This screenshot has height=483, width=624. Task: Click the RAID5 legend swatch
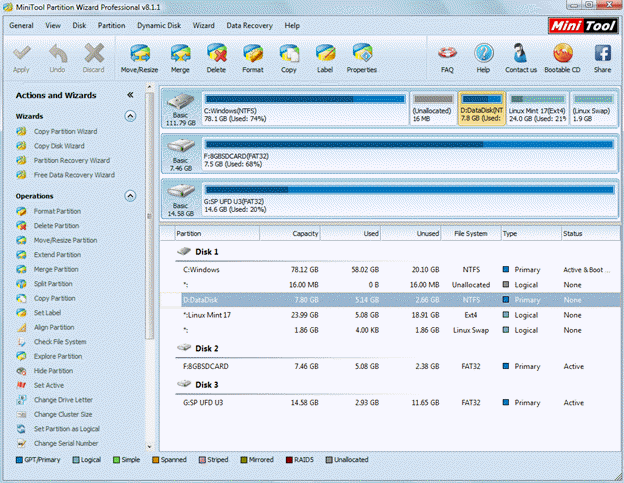pos(289,460)
